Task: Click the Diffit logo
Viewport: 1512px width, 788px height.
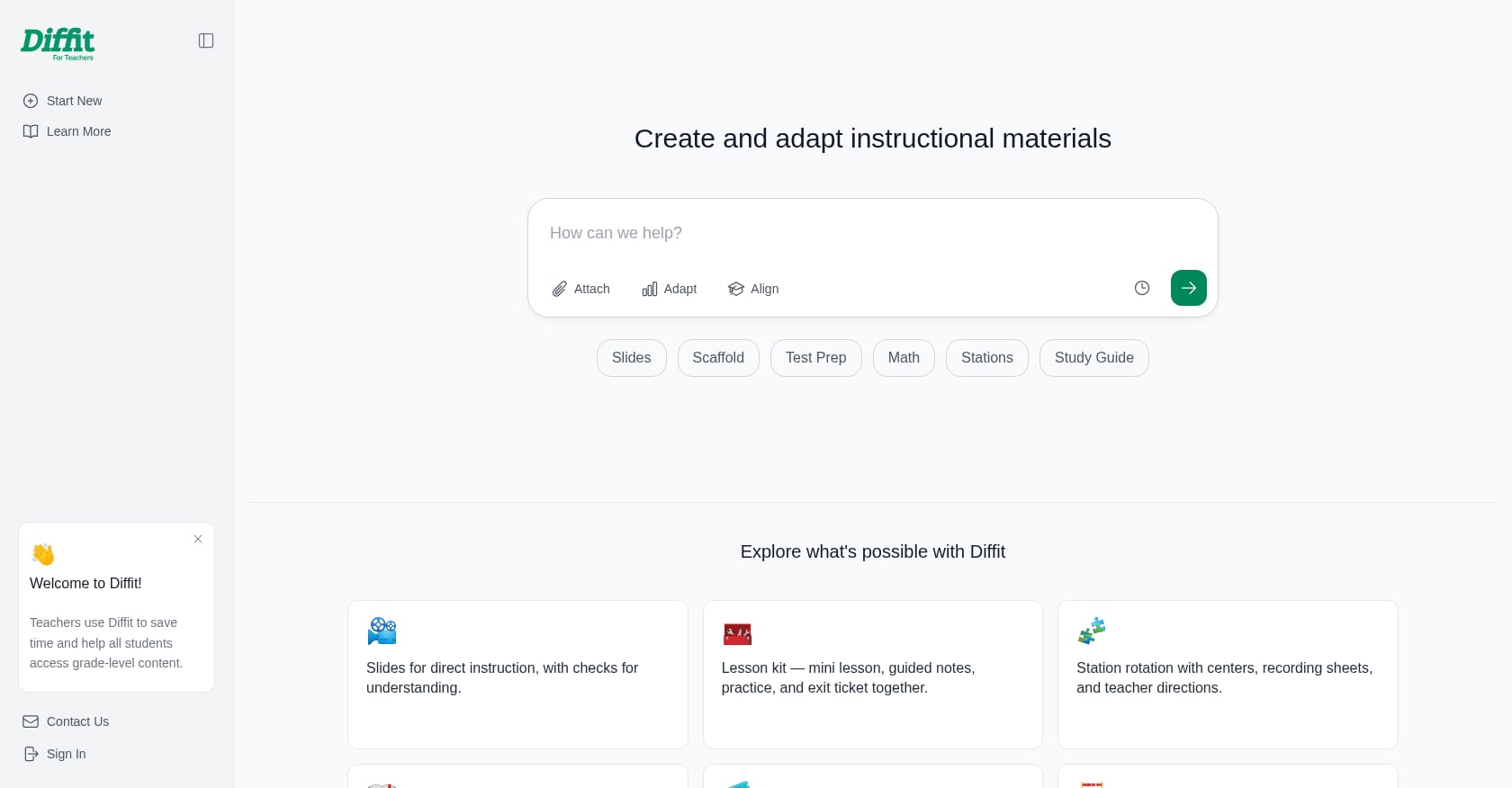Action: coord(58,44)
